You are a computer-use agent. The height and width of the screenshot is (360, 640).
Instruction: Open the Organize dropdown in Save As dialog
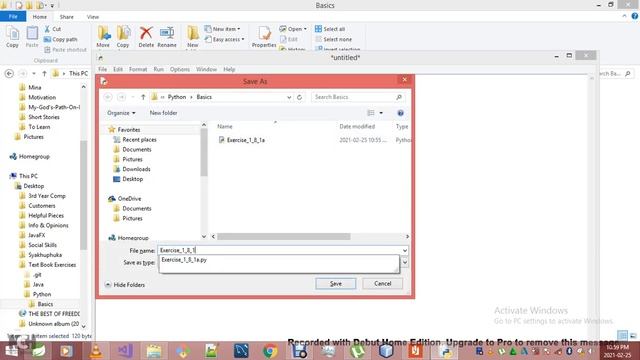click(x=121, y=113)
